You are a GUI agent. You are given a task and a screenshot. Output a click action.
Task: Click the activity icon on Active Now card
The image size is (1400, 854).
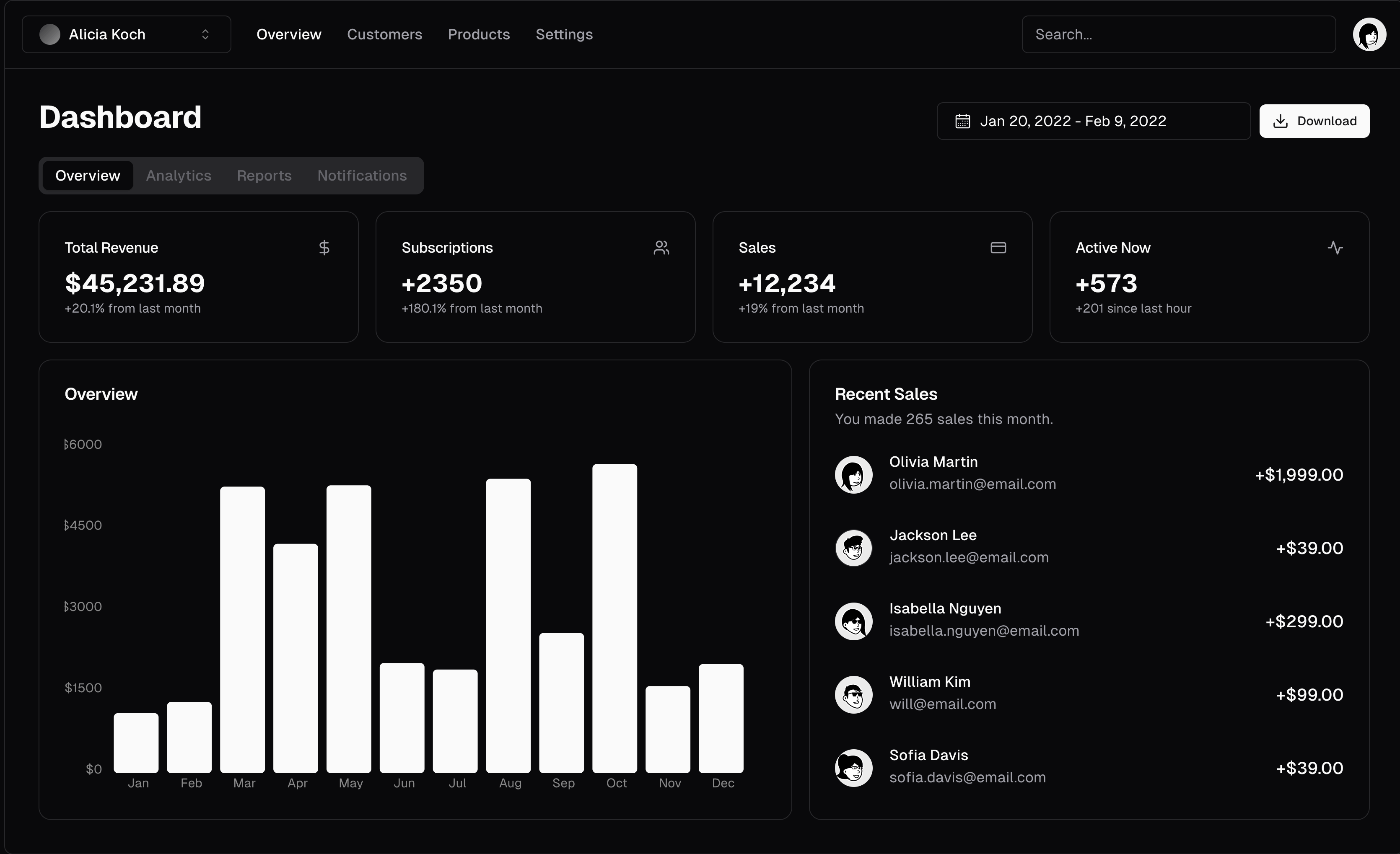click(1335, 247)
